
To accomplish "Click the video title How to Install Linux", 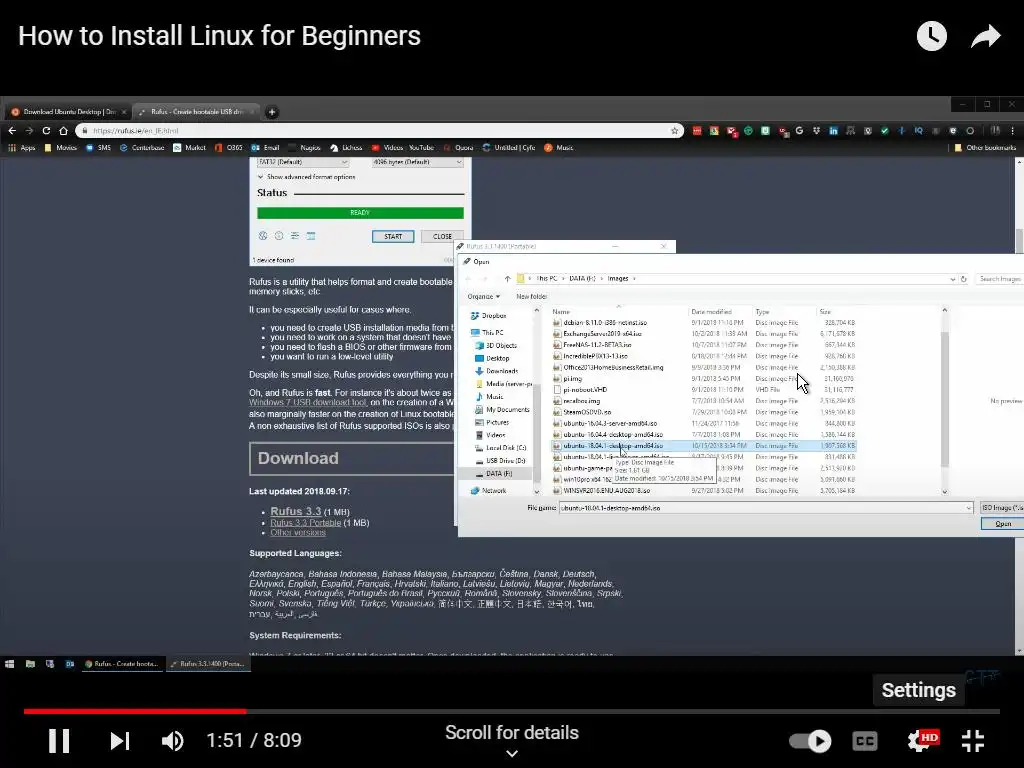I will [x=219, y=36].
